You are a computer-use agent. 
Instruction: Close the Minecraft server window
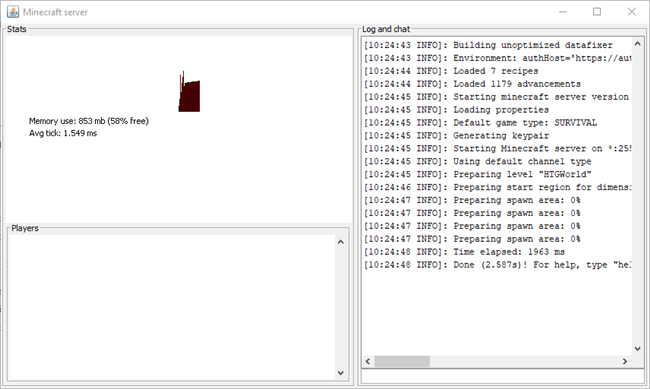coord(631,12)
